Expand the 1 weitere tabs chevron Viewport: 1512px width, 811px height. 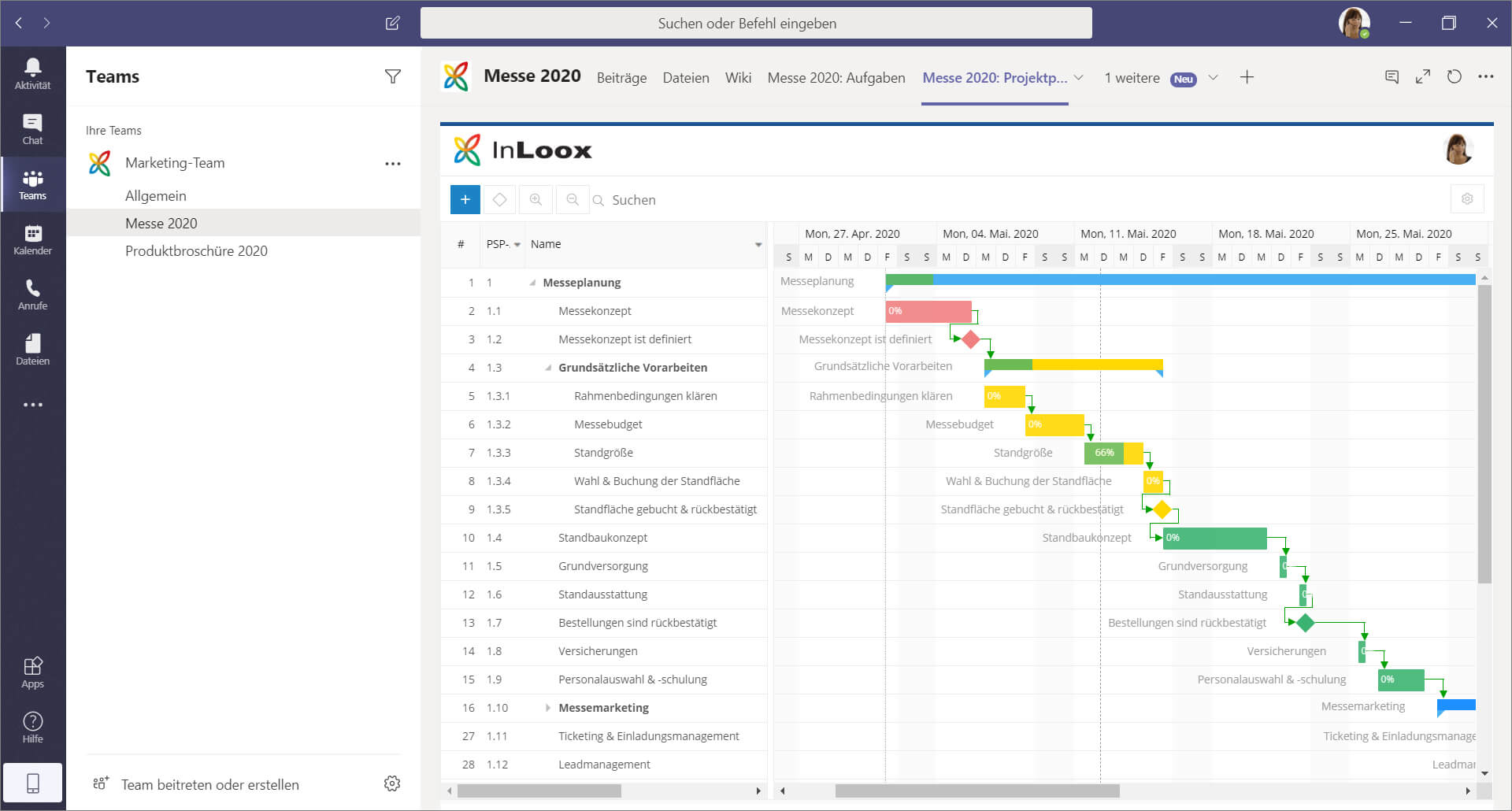[1214, 77]
